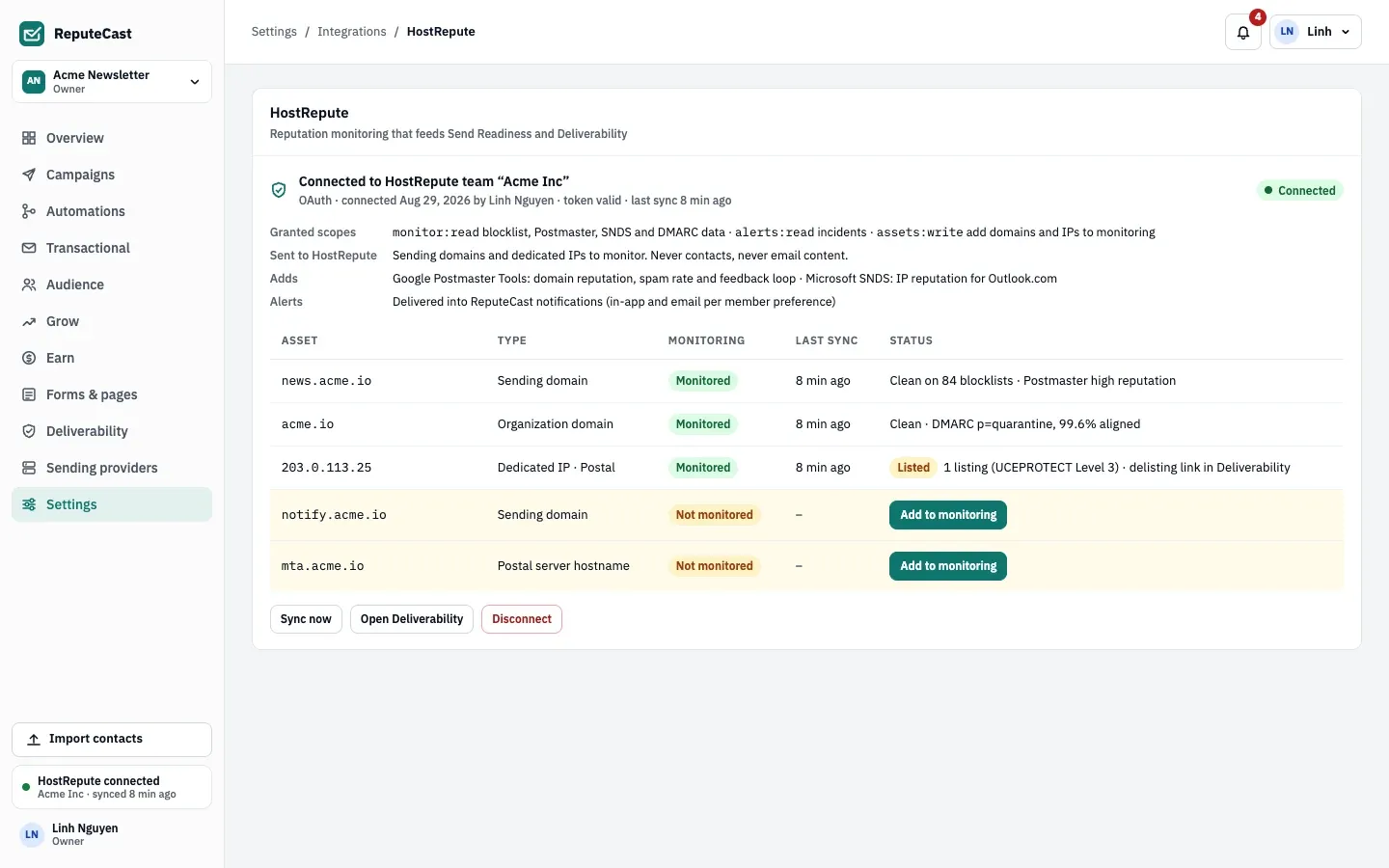Go to Campaigns section
This screenshot has width=1389, height=868.
point(112,175)
